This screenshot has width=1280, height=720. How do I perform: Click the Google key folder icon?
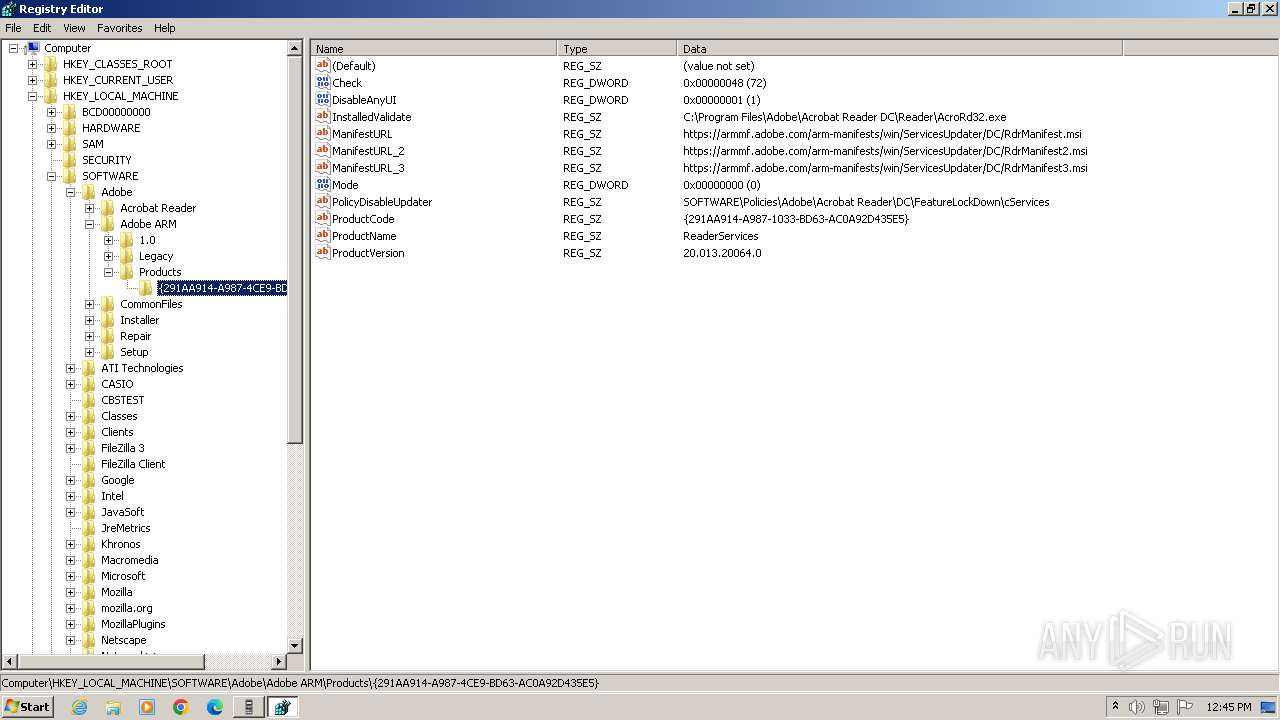point(89,480)
